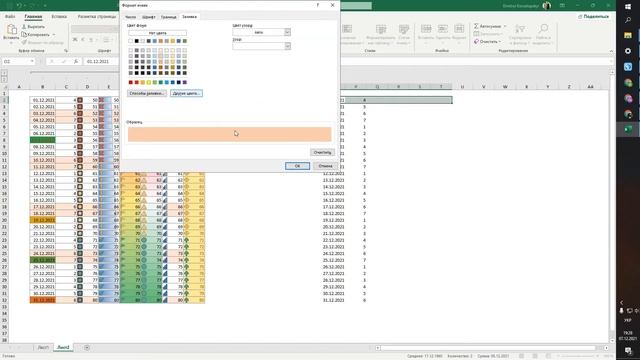Viewport: 640px width, 360px height.
Task: Collapse the ribbon with the chevron
Action: click(611, 51)
